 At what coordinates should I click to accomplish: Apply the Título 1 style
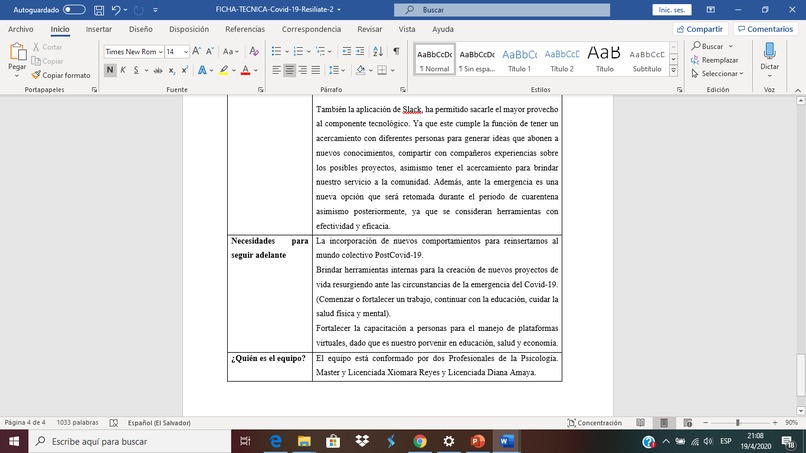[519, 60]
